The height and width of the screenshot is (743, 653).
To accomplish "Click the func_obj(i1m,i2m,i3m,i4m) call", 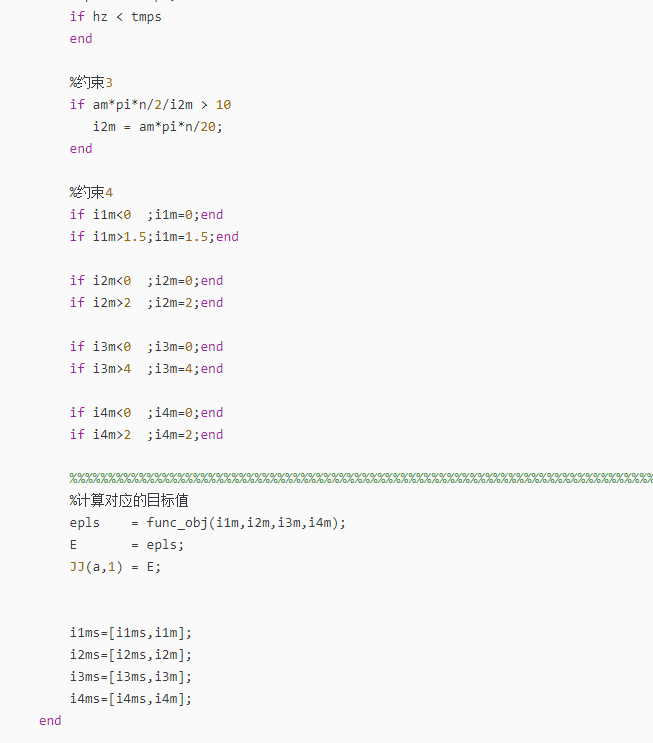I will coord(246,523).
